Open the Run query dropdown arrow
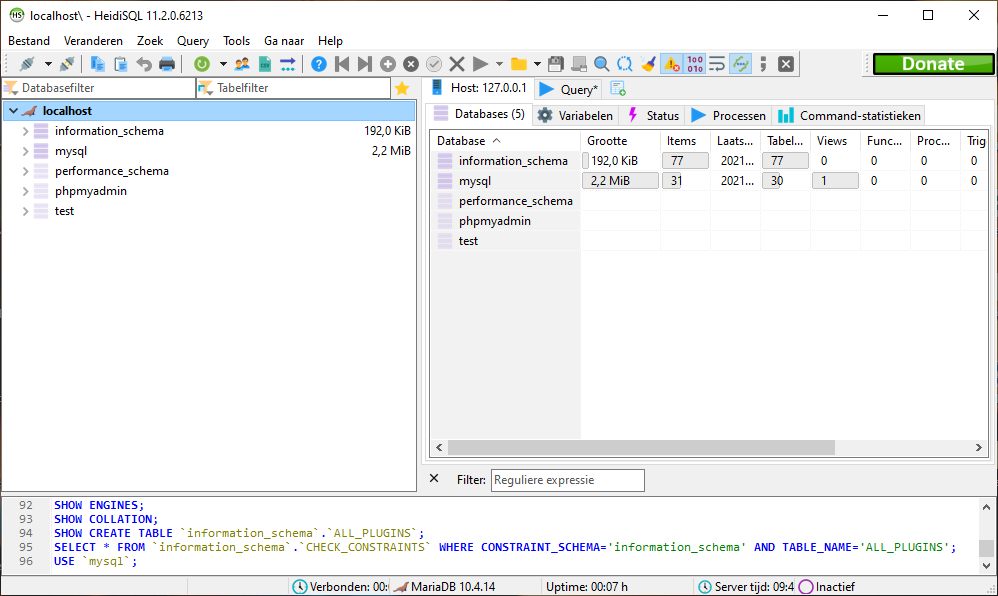The height and width of the screenshot is (596, 998). [x=499, y=64]
